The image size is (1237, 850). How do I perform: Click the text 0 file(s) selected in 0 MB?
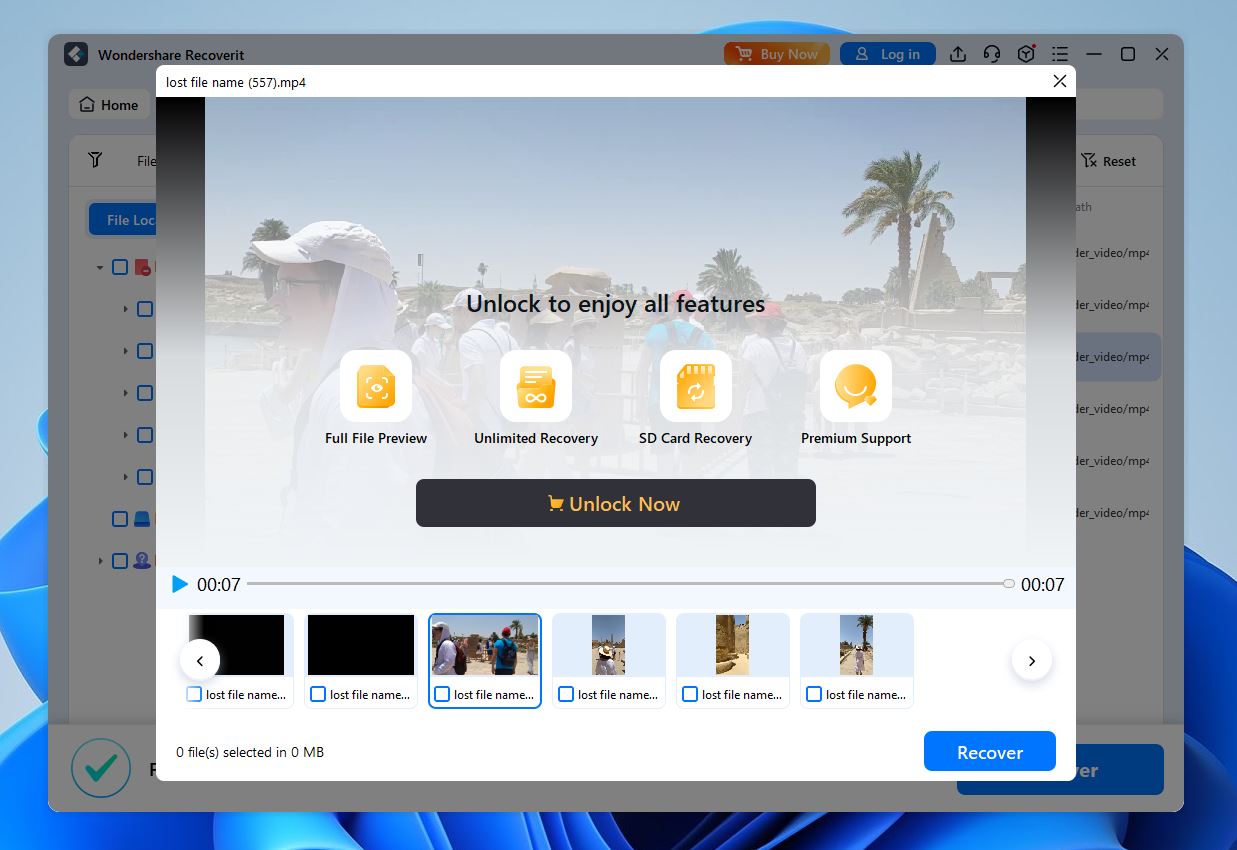tap(250, 752)
